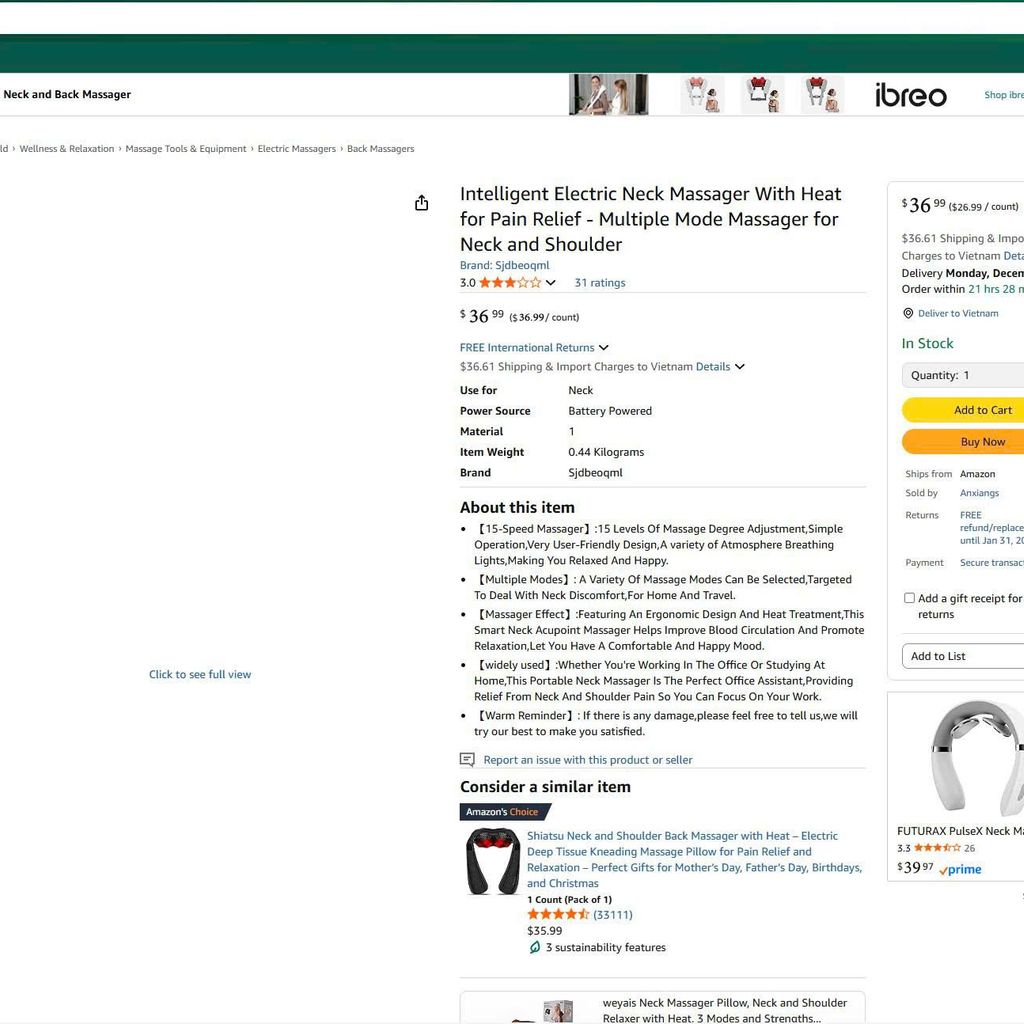Select '0.44 Kilograms' item weight value
The width and height of the screenshot is (1024, 1024).
click(x=606, y=452)
